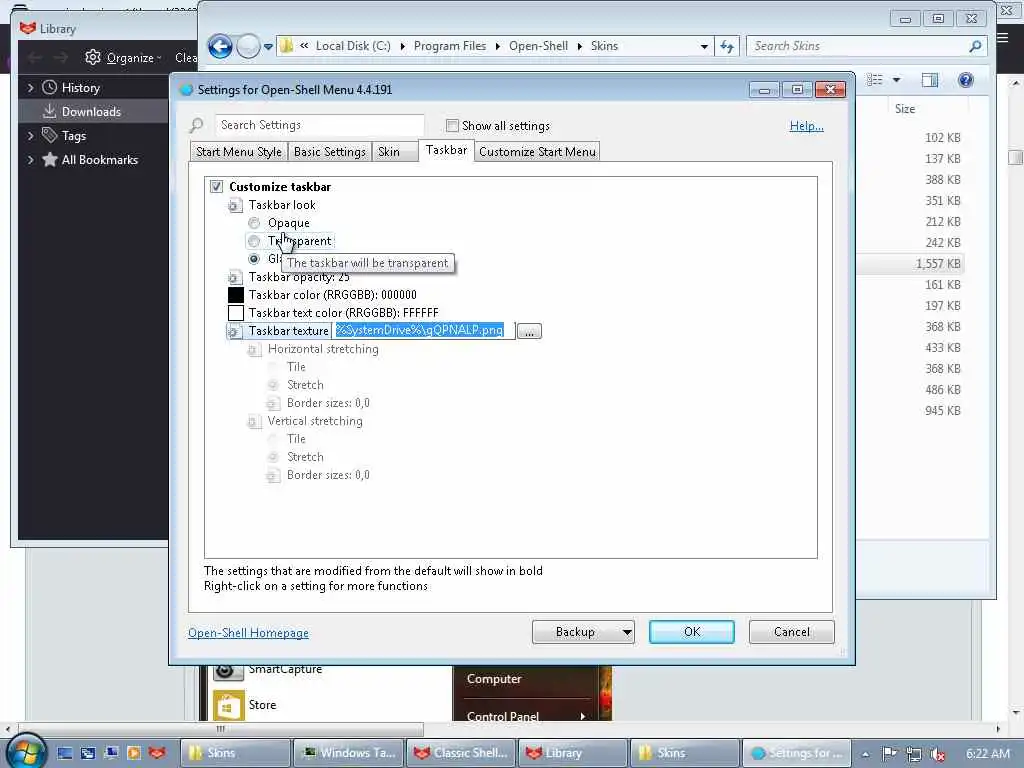Viewport: 1024px width, 768px height.
Task: Click the show desktop quick launch icon
Action: pos(65,753)
